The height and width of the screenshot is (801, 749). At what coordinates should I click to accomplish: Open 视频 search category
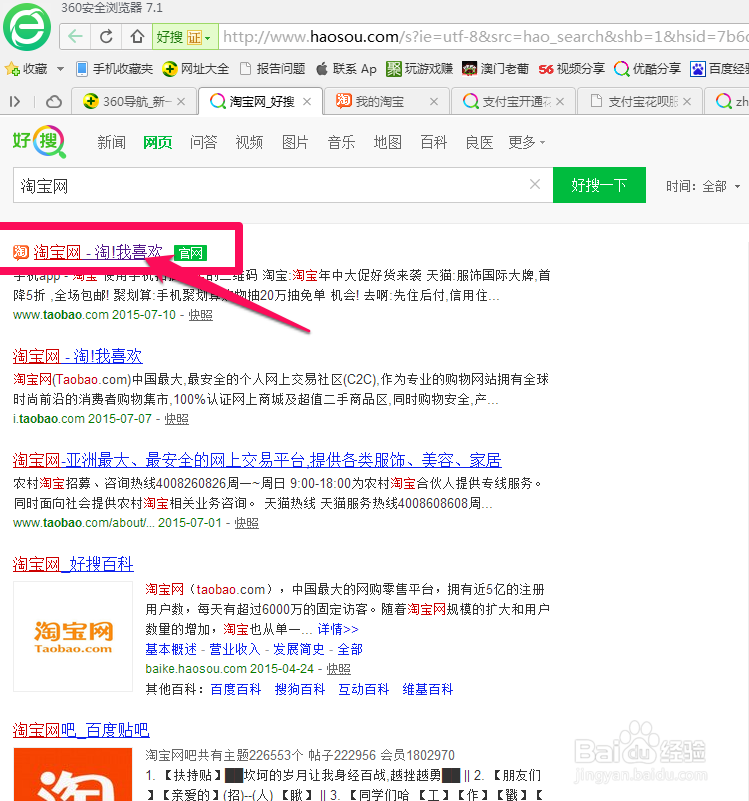(x=249, y=142)
